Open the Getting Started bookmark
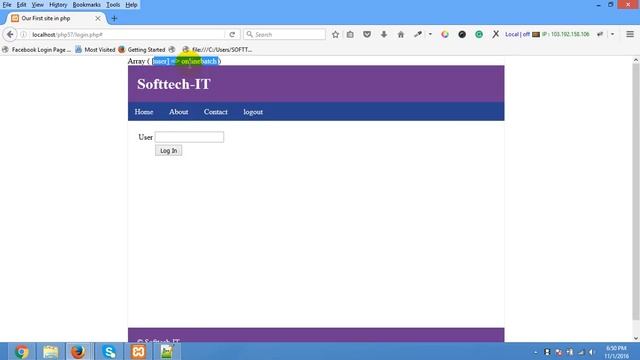Viewport: 640px width, 360px height. tap(142, 49)
